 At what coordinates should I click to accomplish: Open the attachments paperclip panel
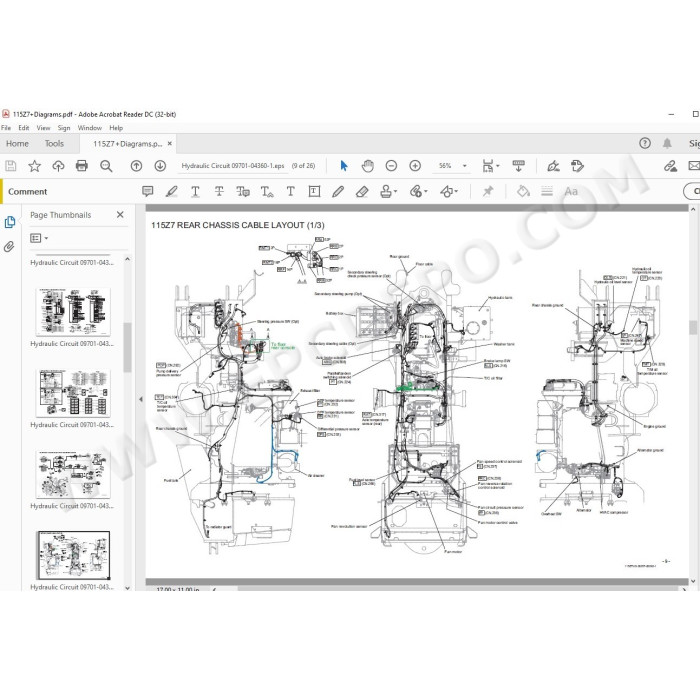(x=9, y=246)
